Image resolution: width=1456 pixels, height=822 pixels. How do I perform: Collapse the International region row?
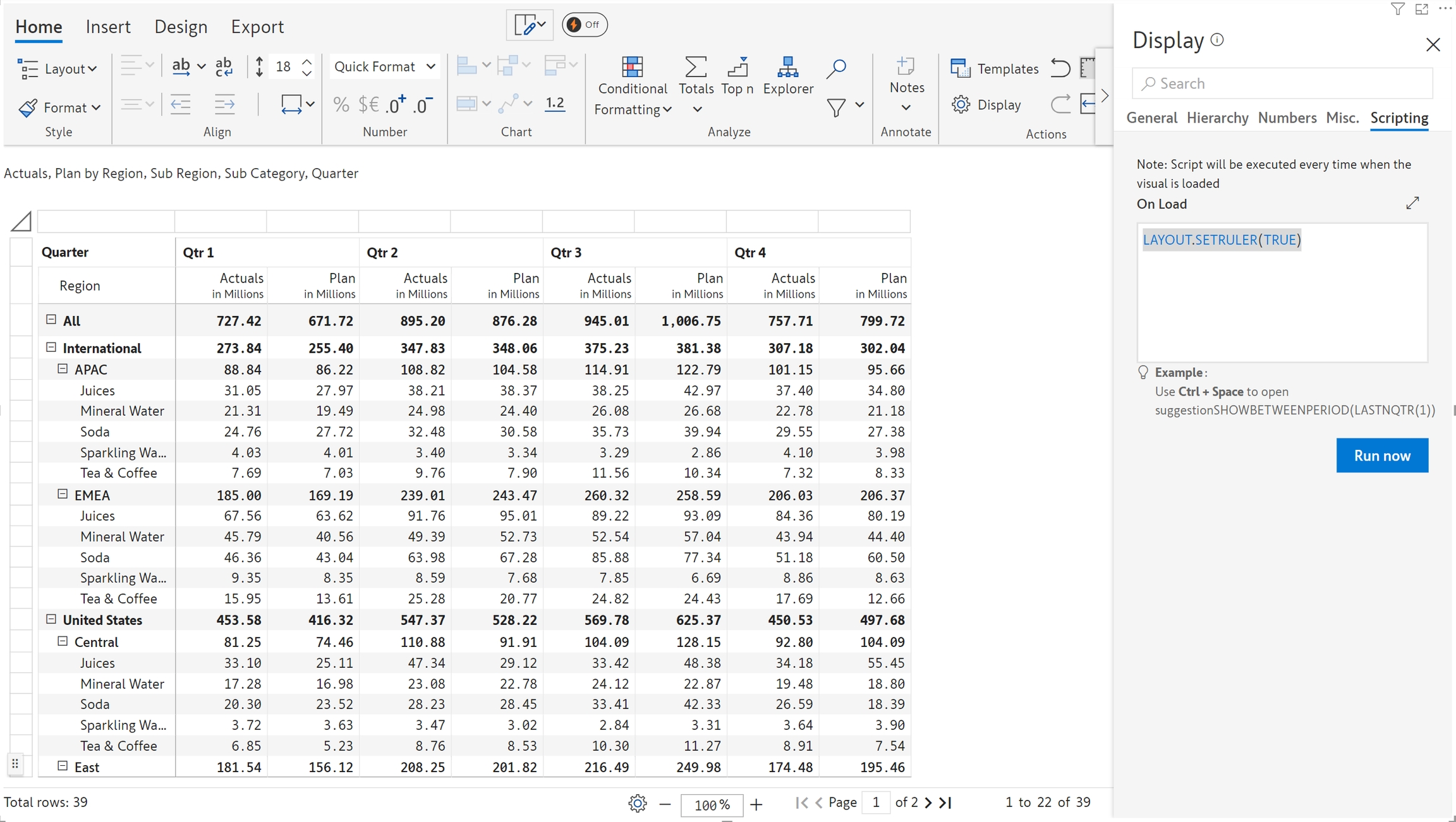click(x=51, y=347)
